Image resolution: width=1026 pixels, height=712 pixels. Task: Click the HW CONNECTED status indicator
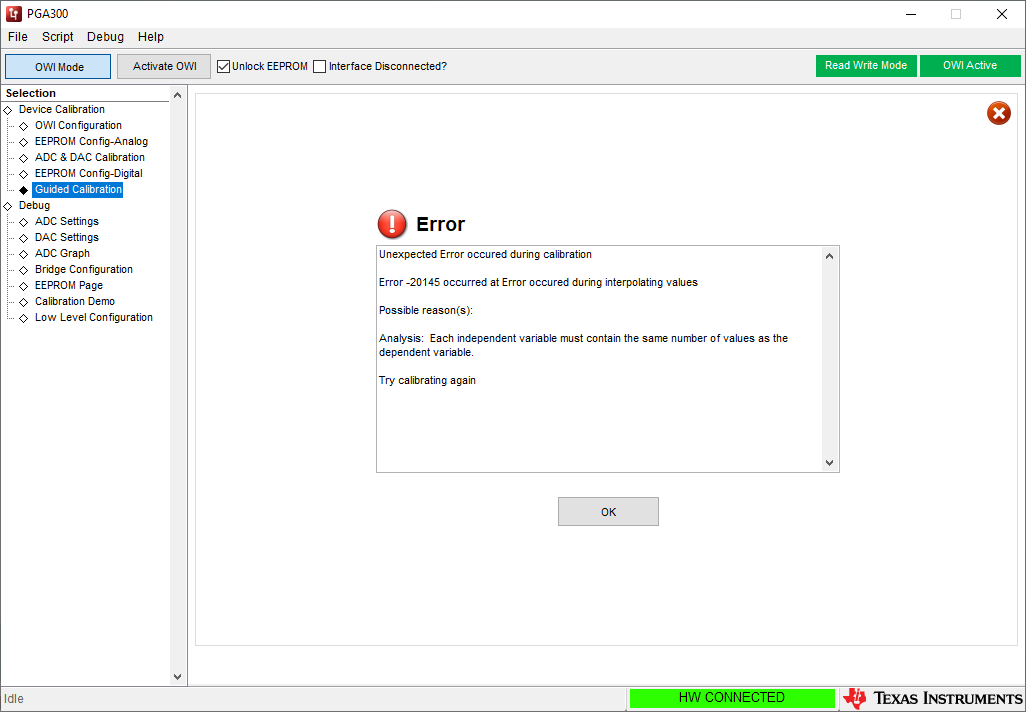click(x=732, y=698)
